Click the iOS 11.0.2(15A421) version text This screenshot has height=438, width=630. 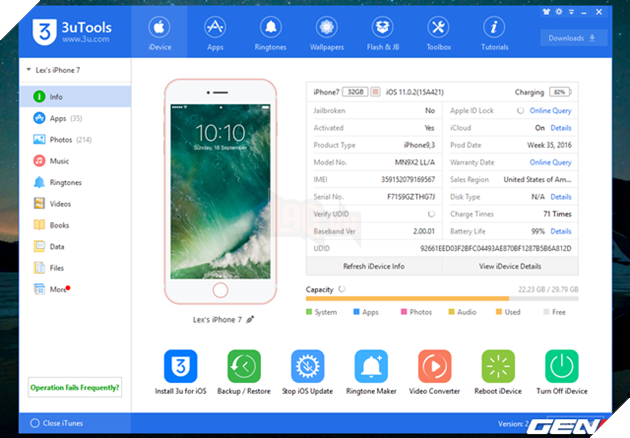(x=415, y=92)
